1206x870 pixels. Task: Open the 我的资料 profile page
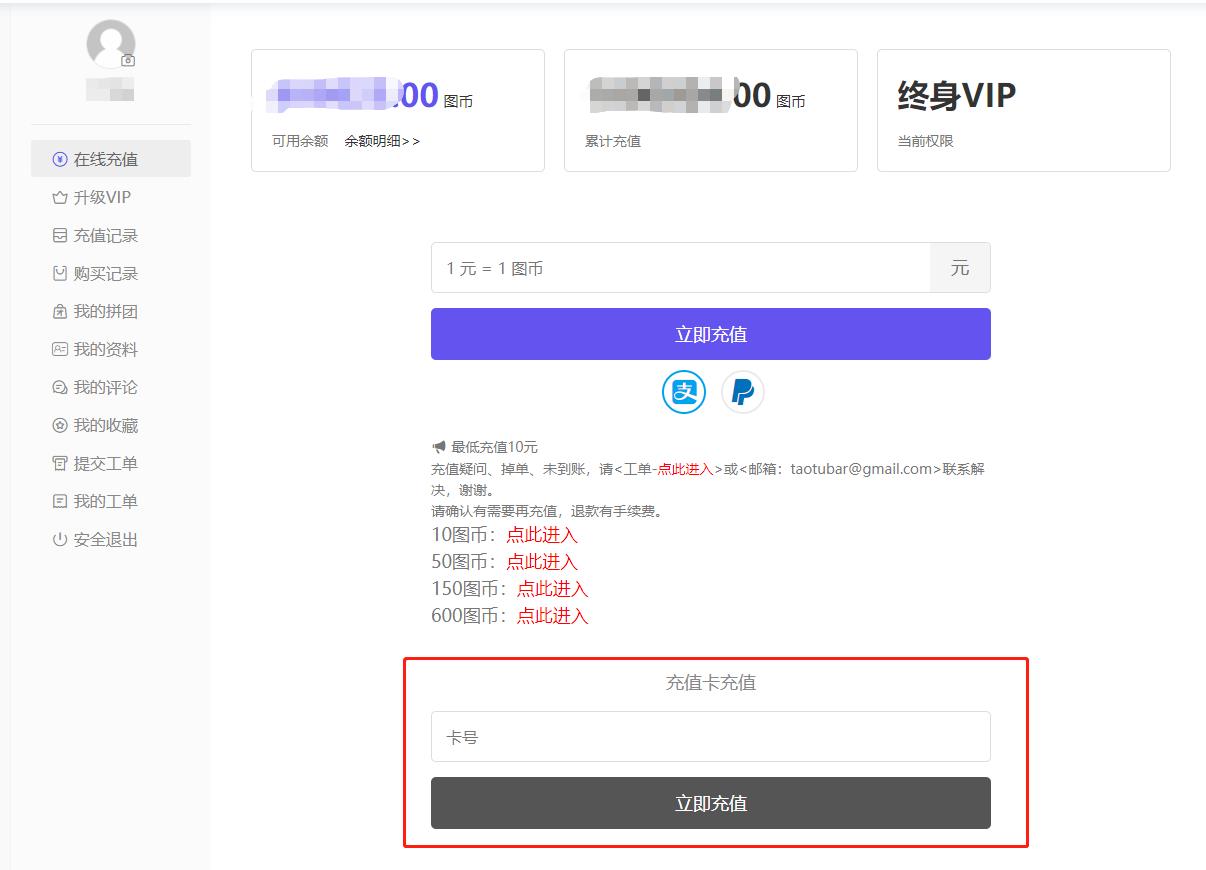point(105,349)
